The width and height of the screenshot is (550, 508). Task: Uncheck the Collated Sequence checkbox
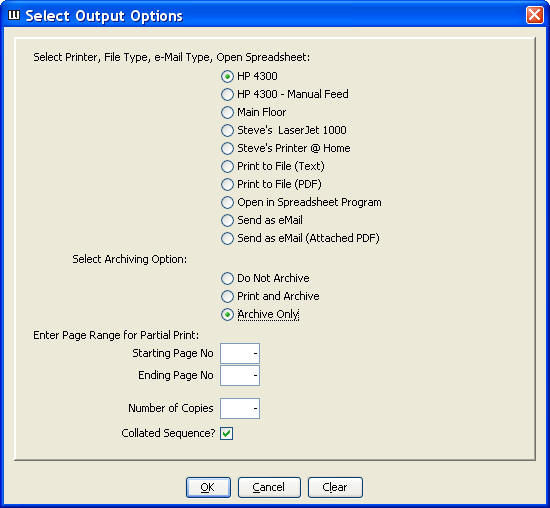coord(227,433)
